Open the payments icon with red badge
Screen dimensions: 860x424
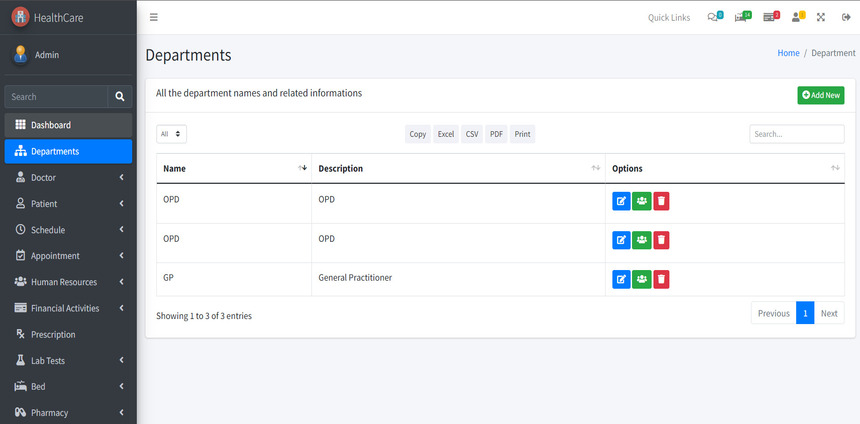pyautogui.click(x=770, y=17)
